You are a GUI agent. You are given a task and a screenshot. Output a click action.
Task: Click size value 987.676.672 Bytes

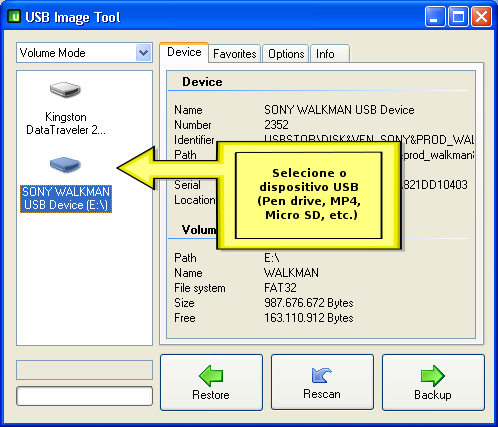308,303
